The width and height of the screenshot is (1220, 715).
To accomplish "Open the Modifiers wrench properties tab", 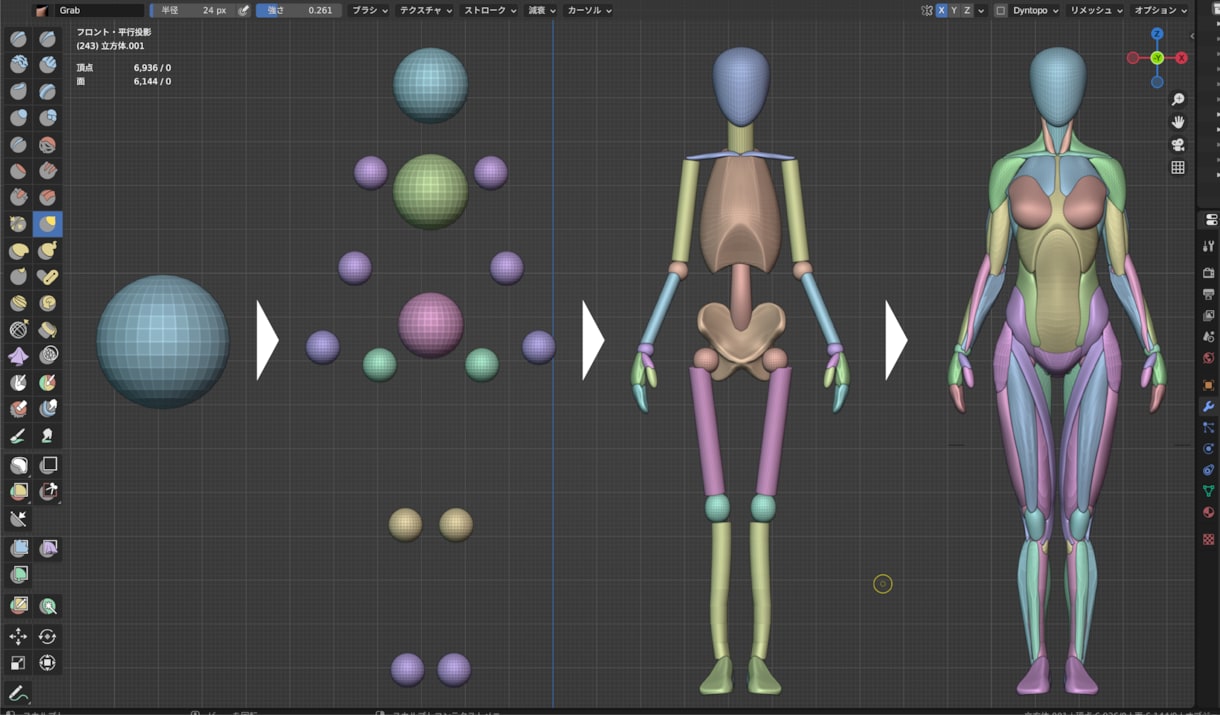I will pos(1208,407).
